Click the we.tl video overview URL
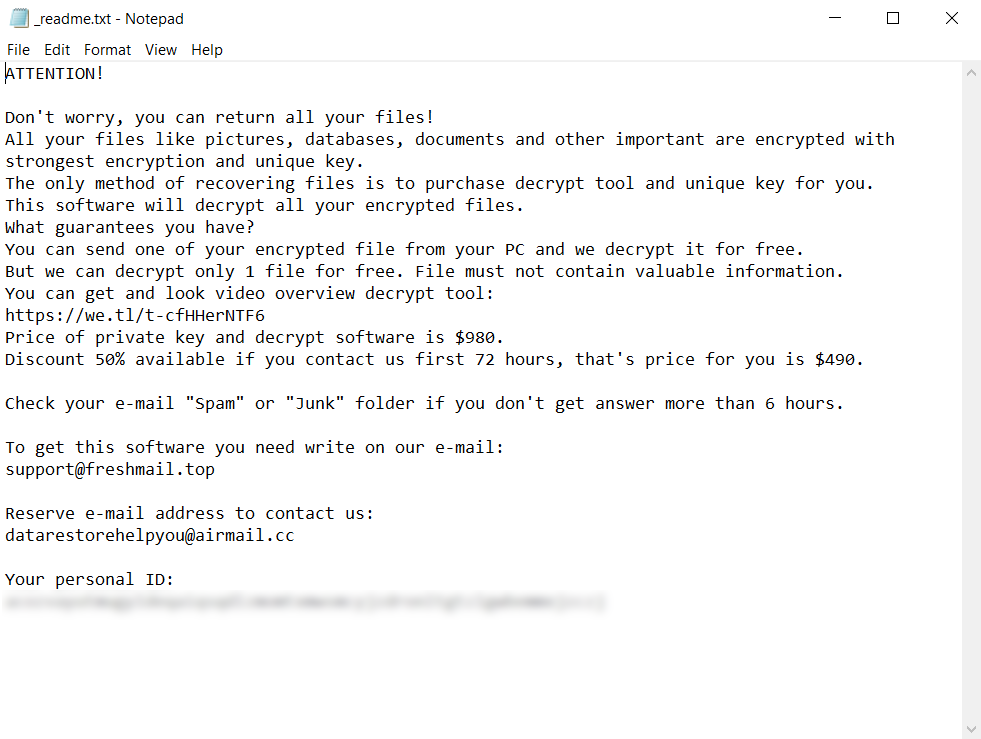This screenshot has height=739, width=981. click(135, 315)
